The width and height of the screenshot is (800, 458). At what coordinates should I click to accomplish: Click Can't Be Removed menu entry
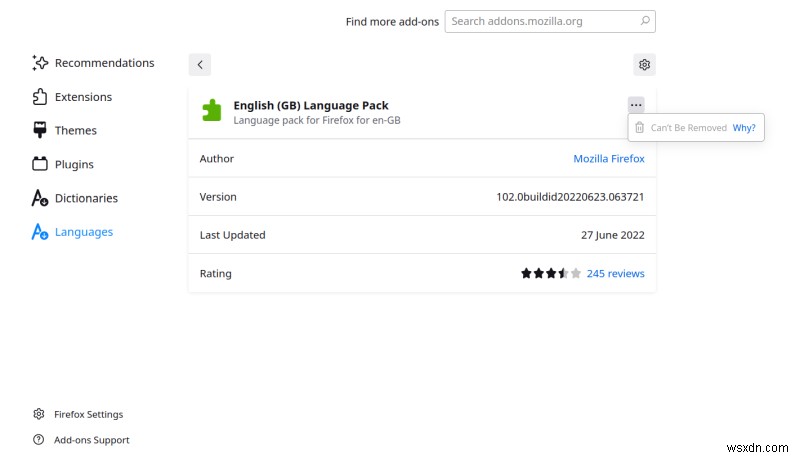click(688, 128)
